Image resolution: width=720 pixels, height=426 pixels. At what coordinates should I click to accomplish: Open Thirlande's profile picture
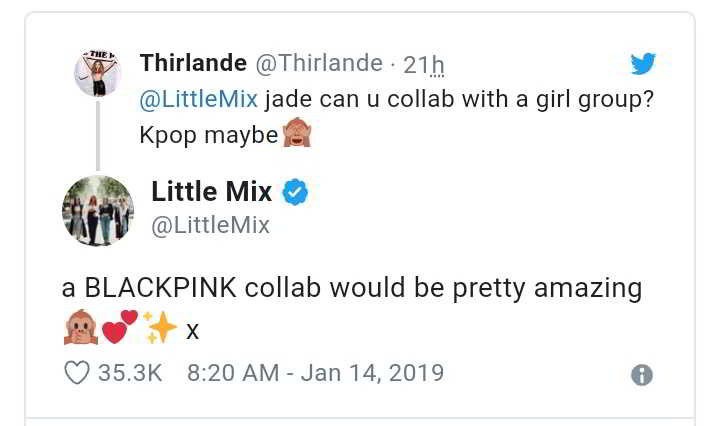pyautogui.click(x=98, y=73)
